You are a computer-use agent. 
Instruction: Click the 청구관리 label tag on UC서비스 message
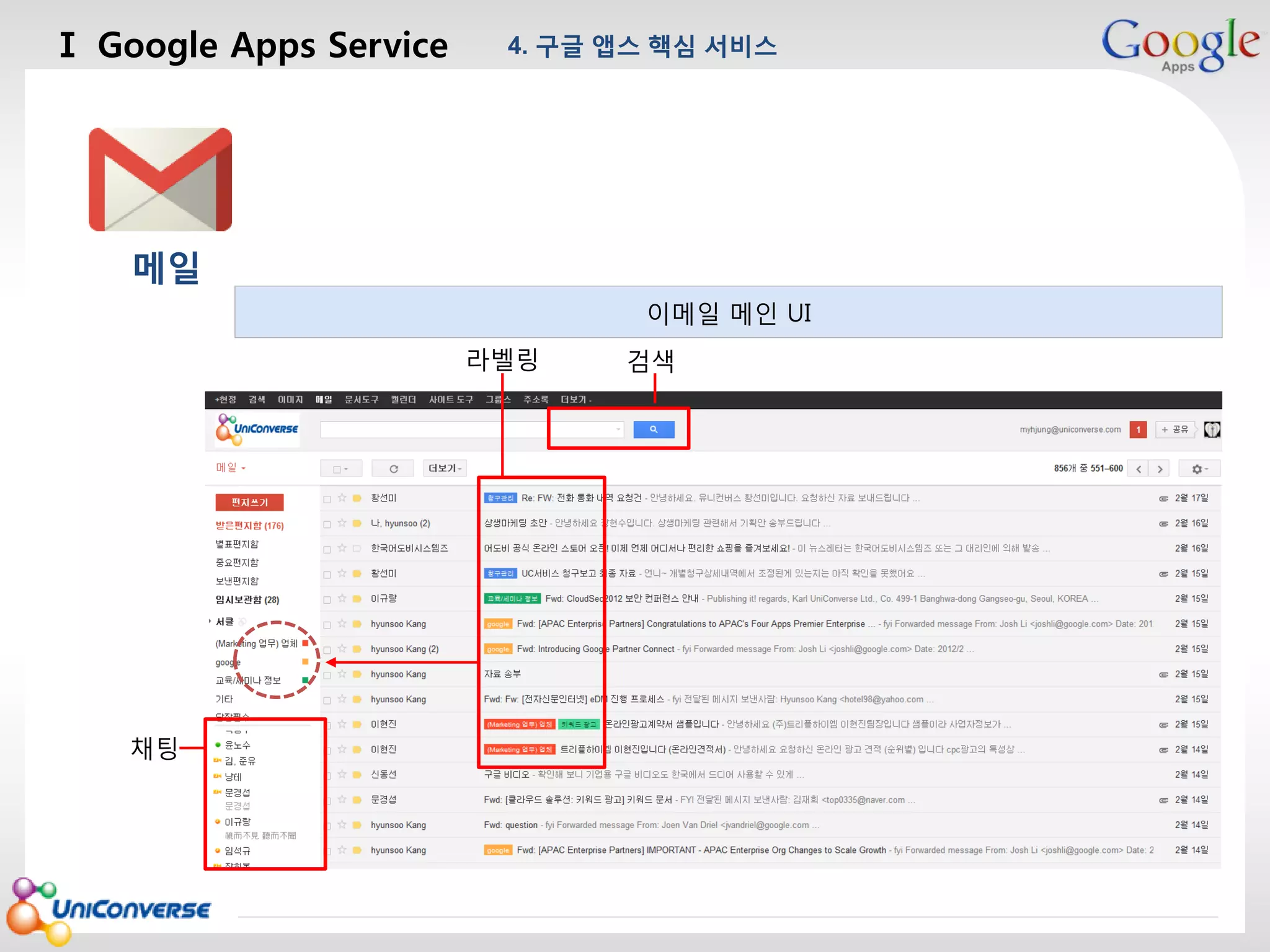(500, 573)
